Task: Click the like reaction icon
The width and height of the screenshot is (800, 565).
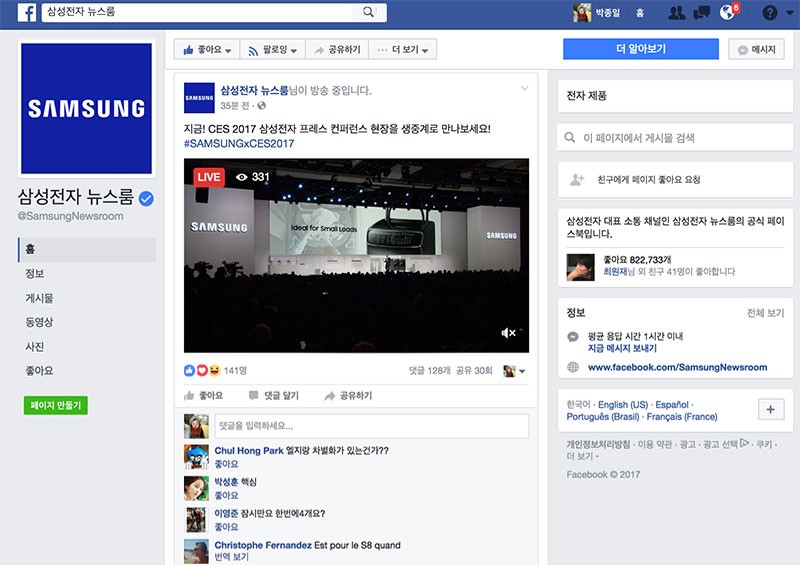Action: [x=189, y=370]
